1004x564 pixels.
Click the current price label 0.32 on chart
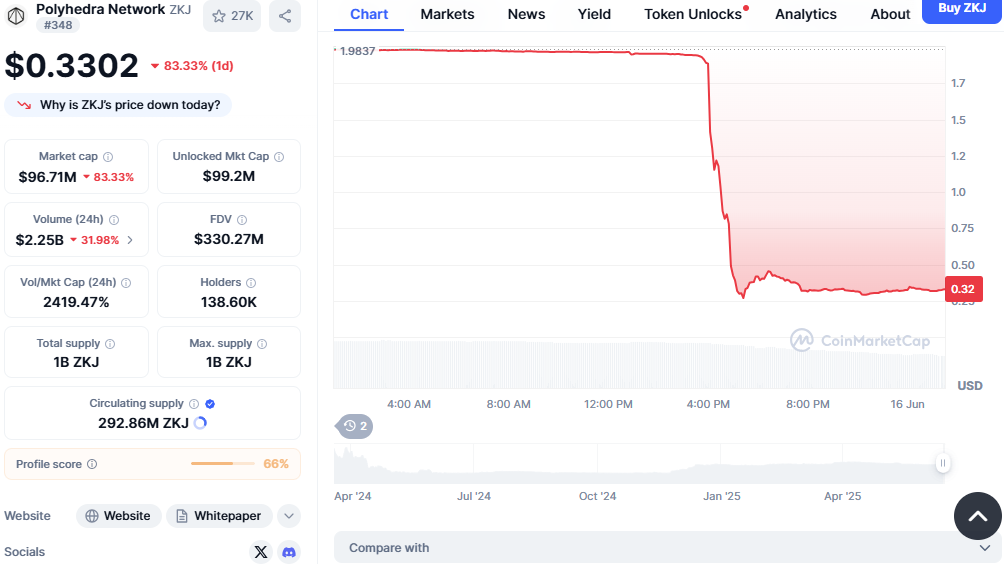click(x=963, y=289)
